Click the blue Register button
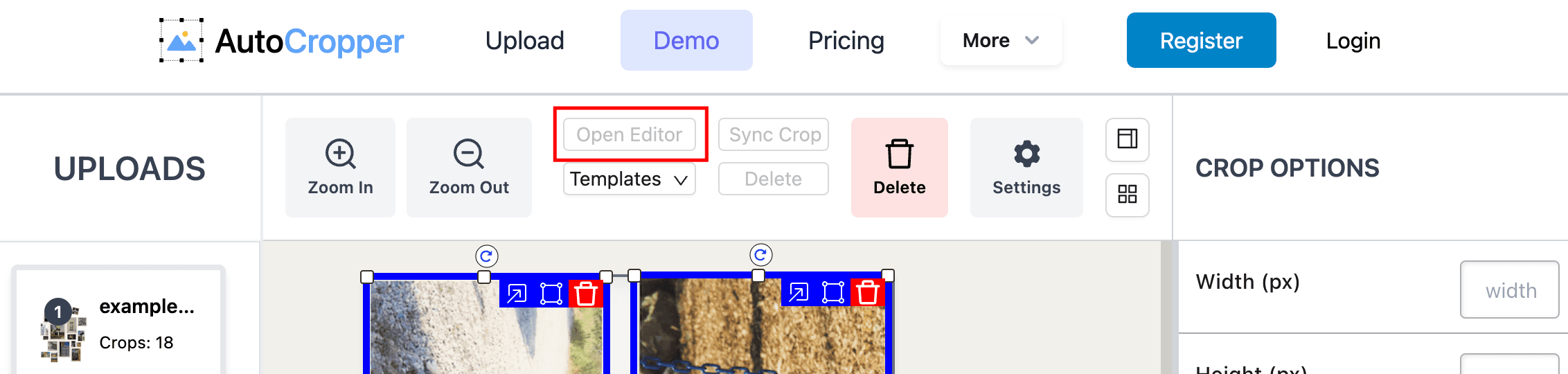Viewport: 1568px width, 374px height. 1201,40
